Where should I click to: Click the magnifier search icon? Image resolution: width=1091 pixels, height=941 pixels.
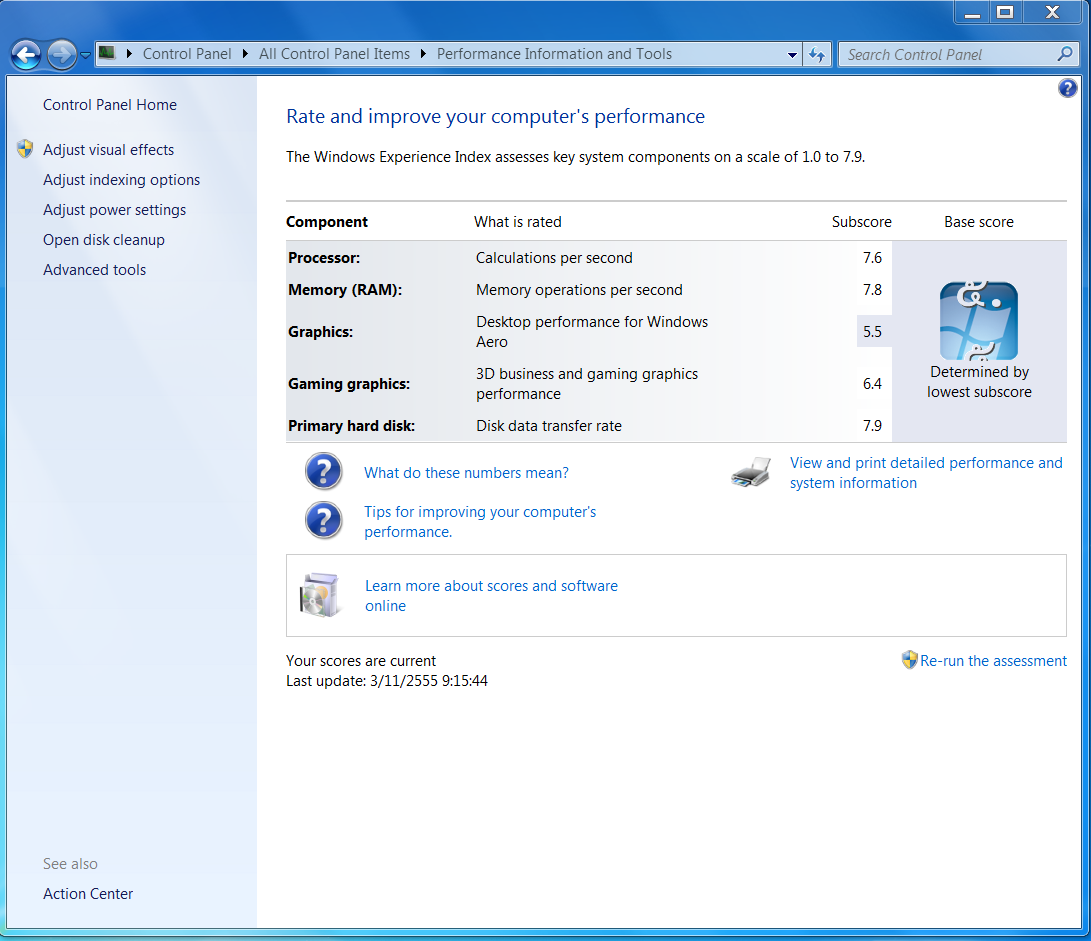[x=1065, y=54]
